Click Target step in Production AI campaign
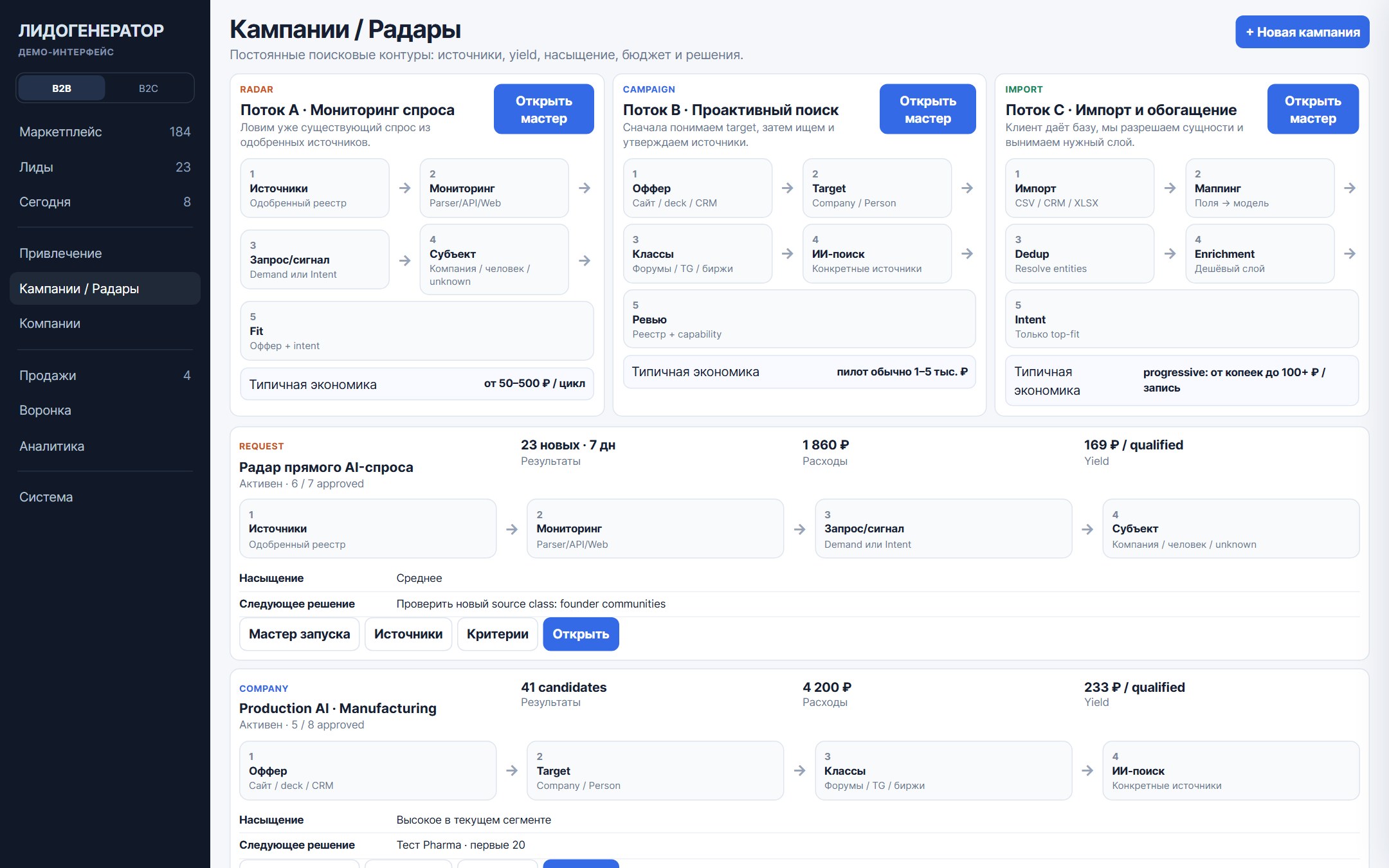Screen dimensions: 1389x868 (655, 771)
